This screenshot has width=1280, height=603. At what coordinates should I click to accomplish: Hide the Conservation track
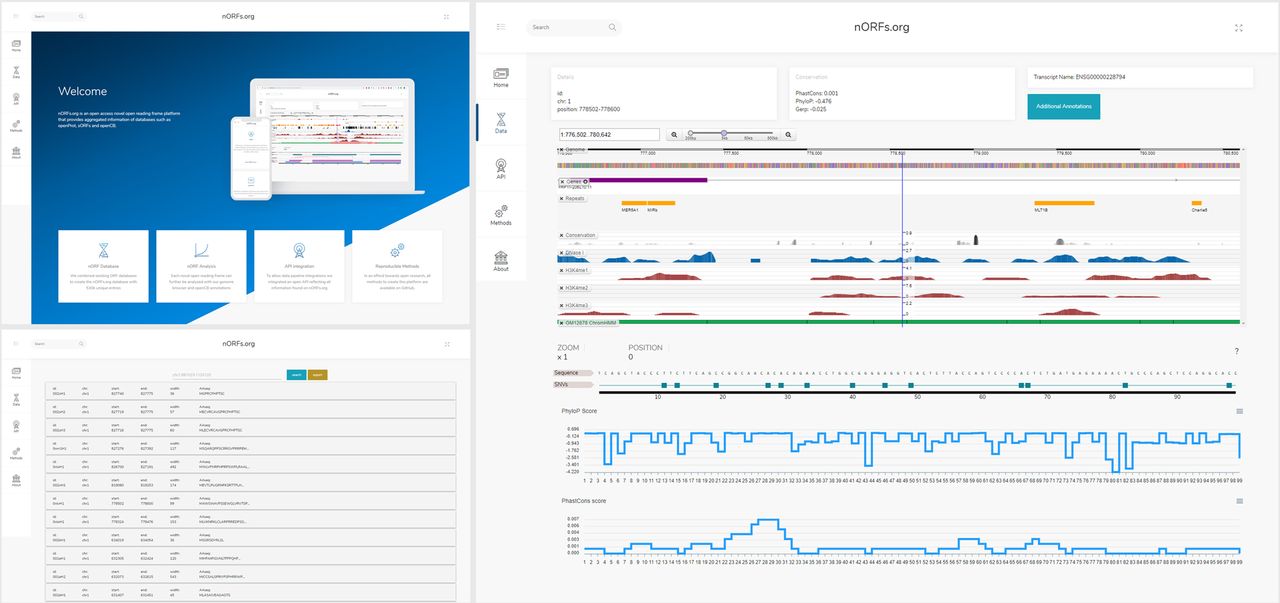coord(562,236)
